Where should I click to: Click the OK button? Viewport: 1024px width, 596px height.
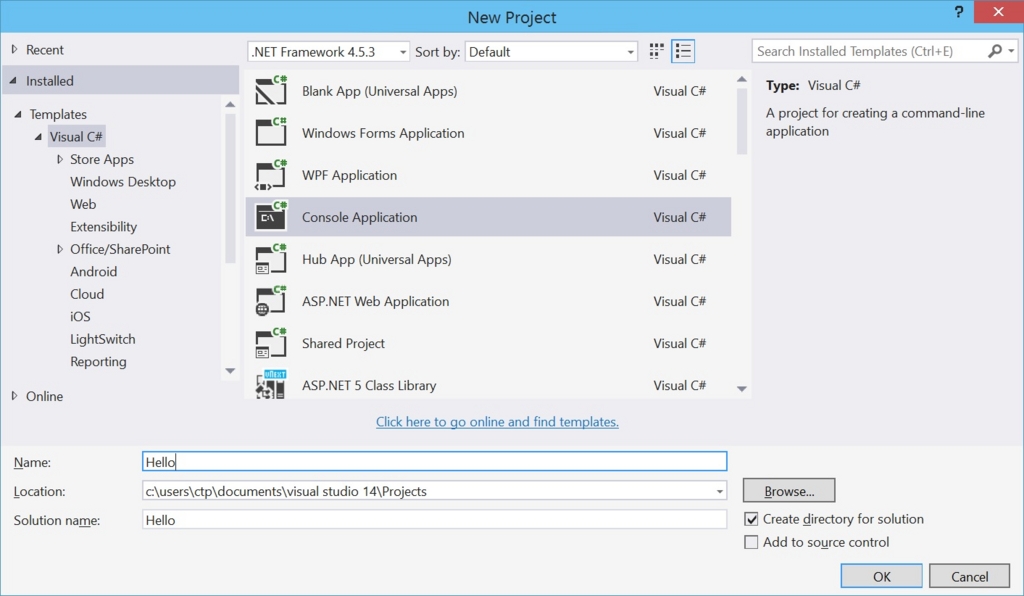882,576
